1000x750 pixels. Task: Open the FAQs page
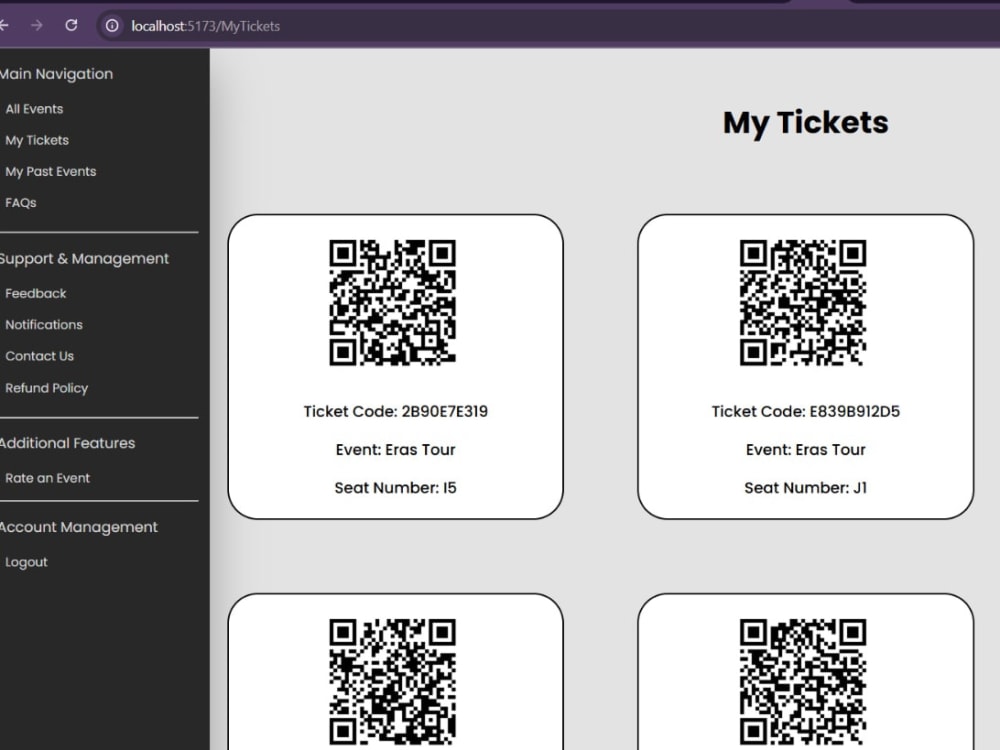pos(21,203)
